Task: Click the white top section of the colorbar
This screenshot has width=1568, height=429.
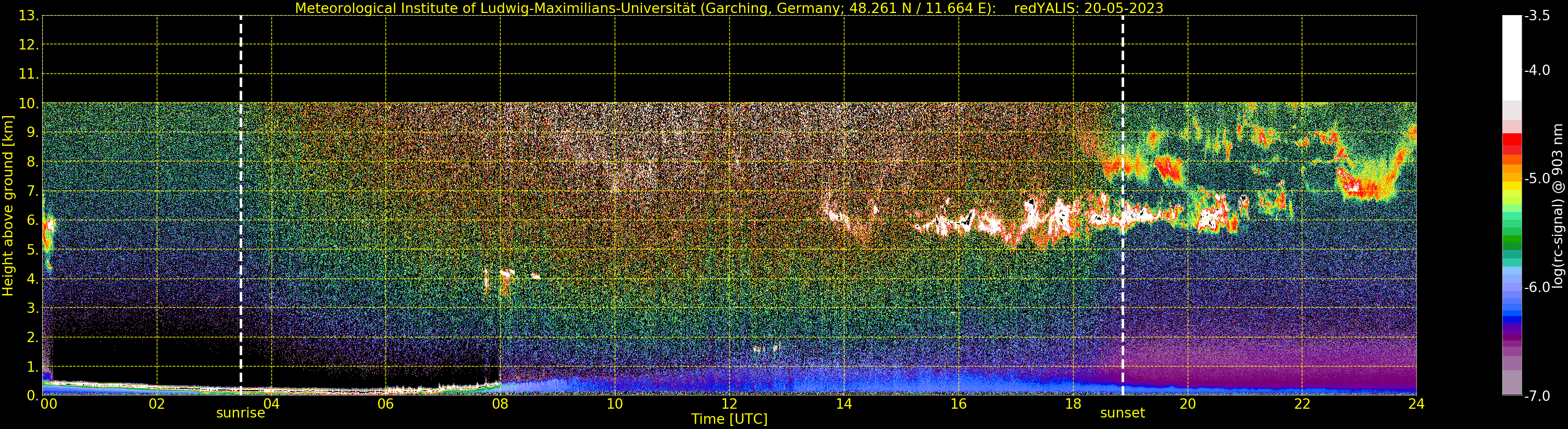Action: click(1512, 58)
